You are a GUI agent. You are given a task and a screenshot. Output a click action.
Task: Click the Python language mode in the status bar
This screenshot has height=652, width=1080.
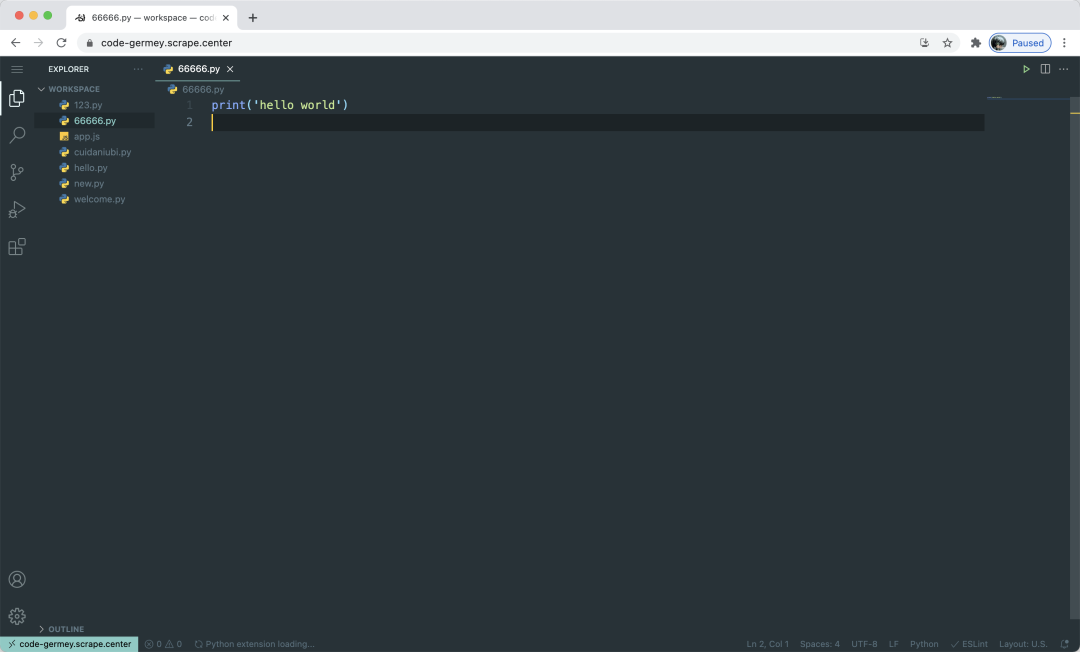click(x=923, y=643)
